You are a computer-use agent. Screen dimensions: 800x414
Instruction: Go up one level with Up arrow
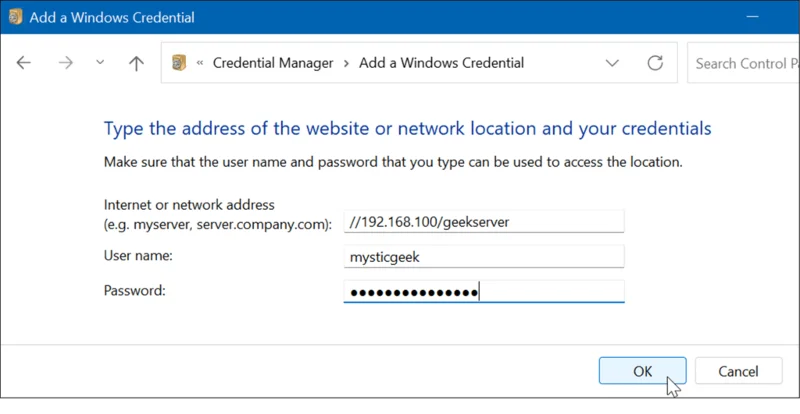point(136,63)
